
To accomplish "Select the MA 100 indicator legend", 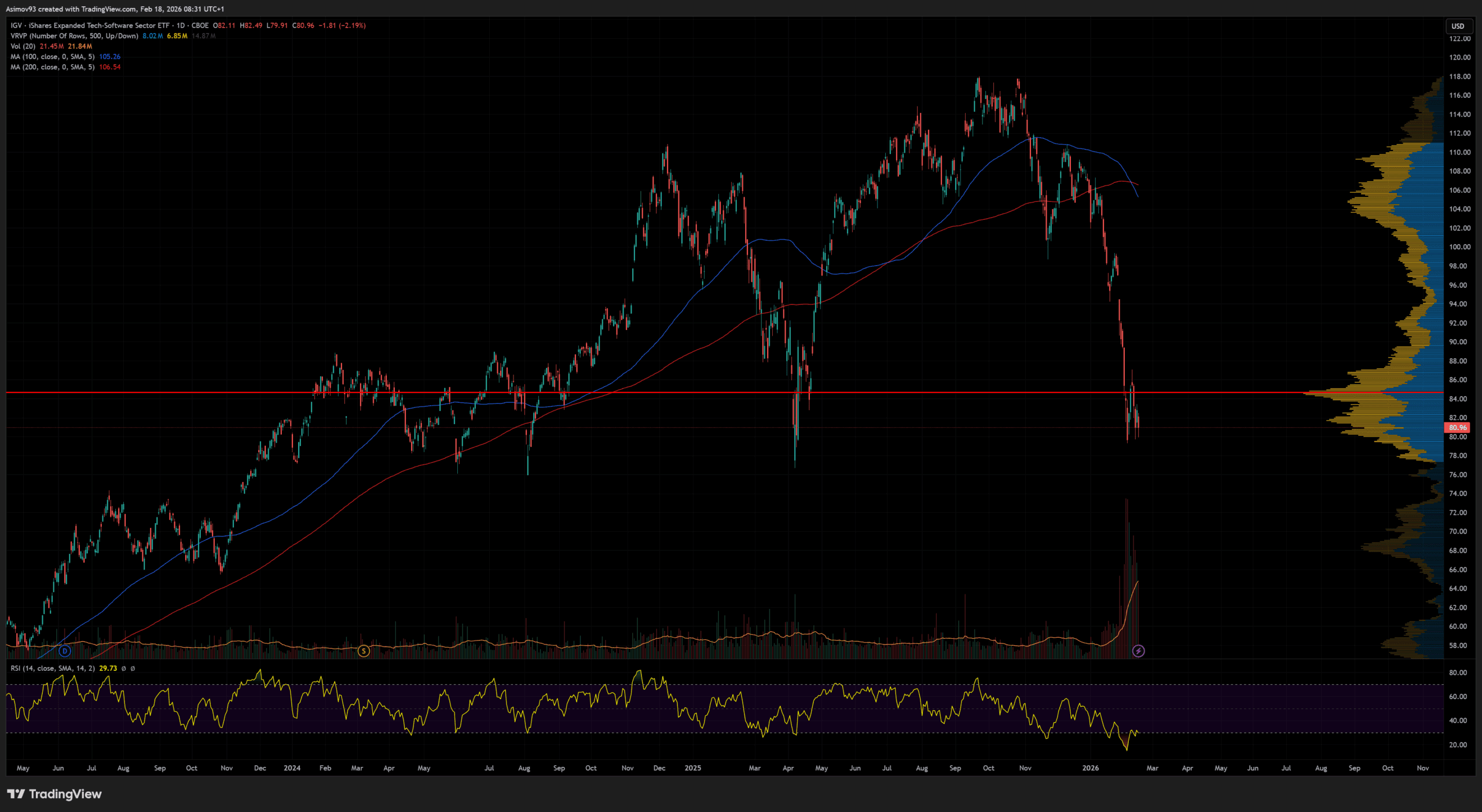I will (x=52, y=57).
